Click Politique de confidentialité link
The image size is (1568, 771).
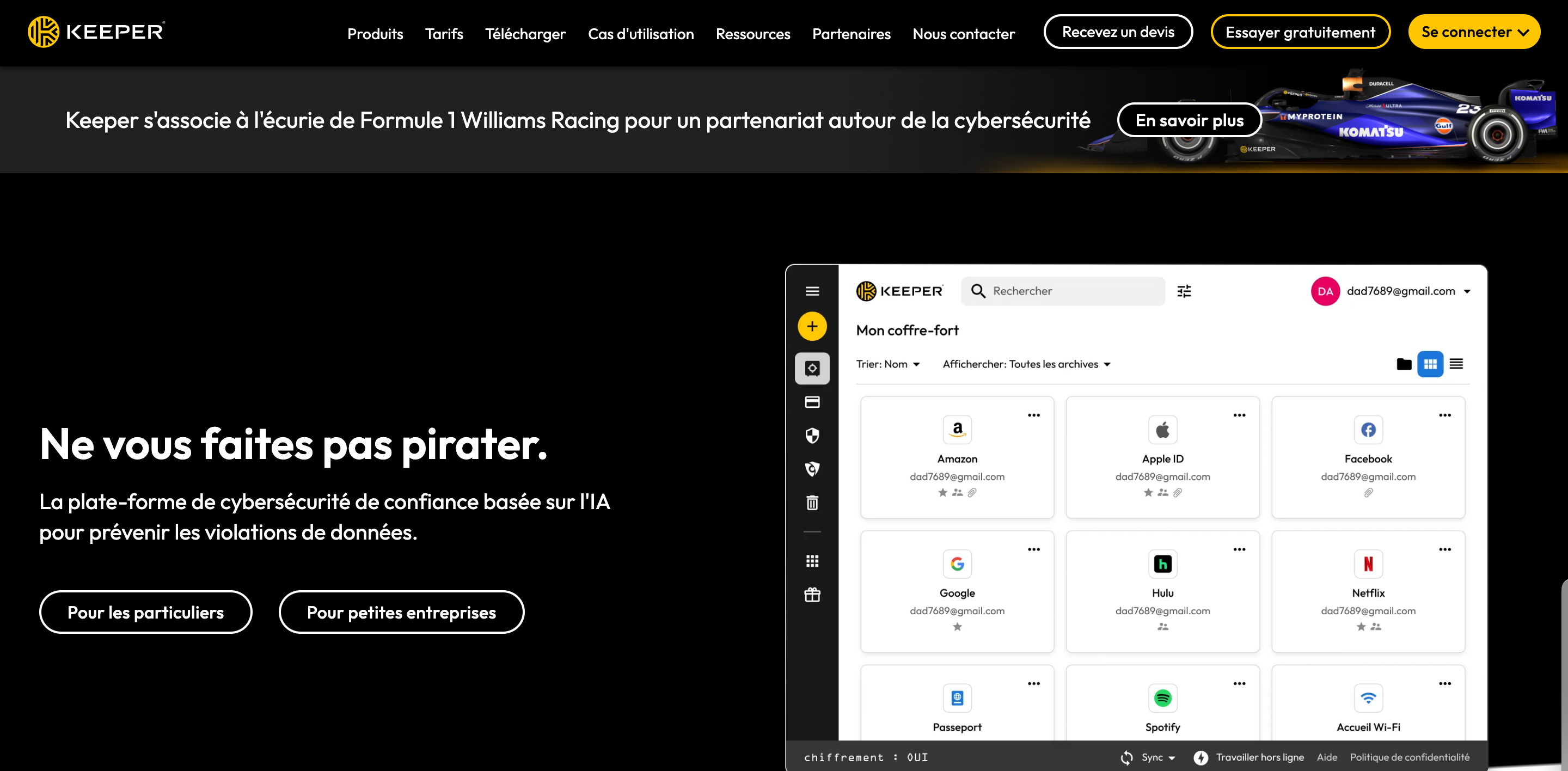1409,757
